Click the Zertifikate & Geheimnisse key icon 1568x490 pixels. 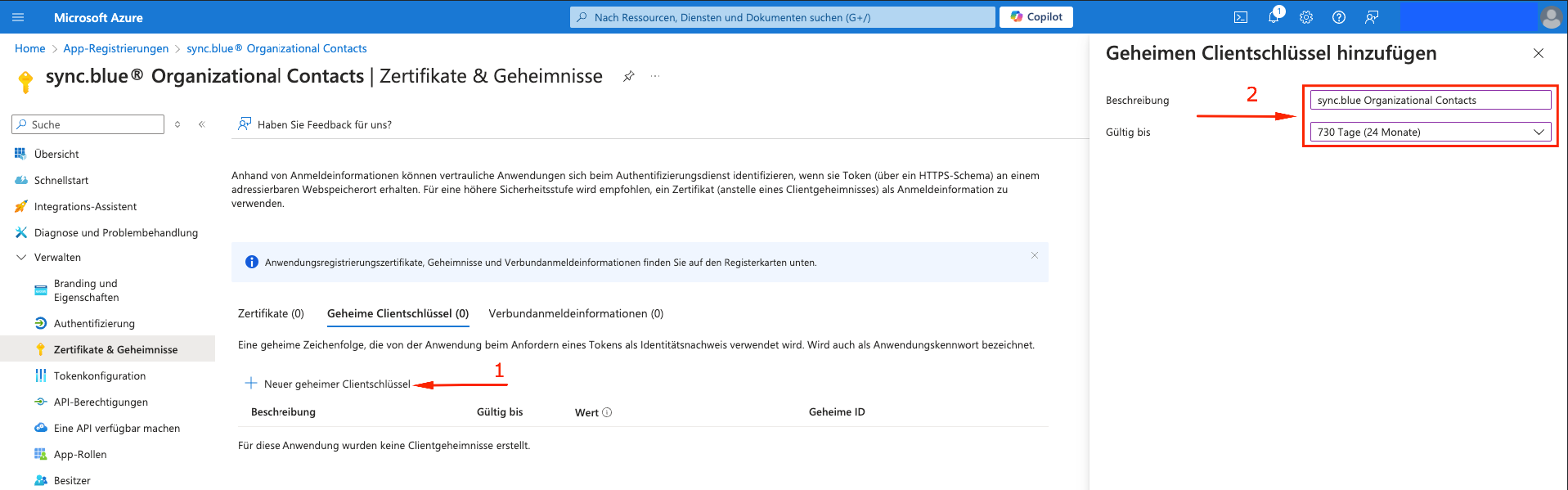40,349
